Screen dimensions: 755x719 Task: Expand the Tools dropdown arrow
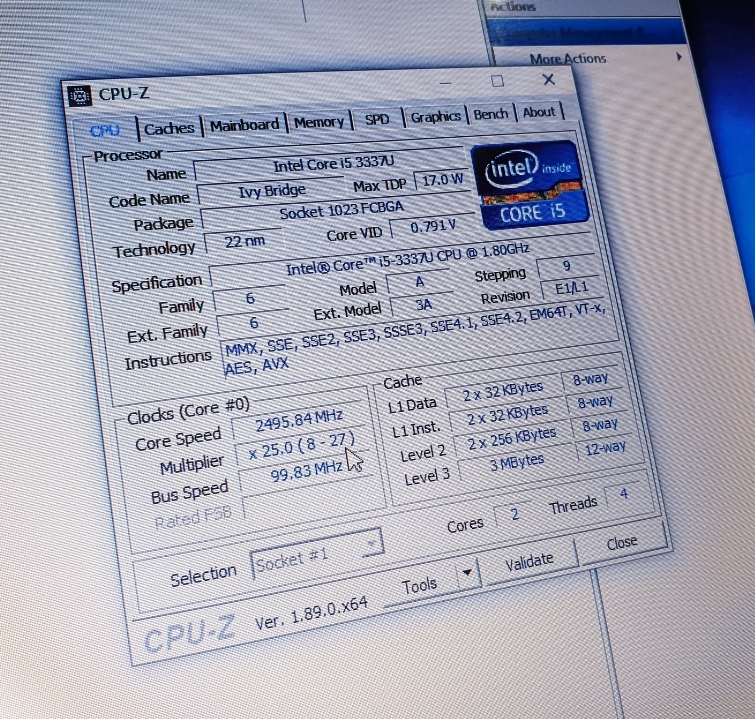467,574
